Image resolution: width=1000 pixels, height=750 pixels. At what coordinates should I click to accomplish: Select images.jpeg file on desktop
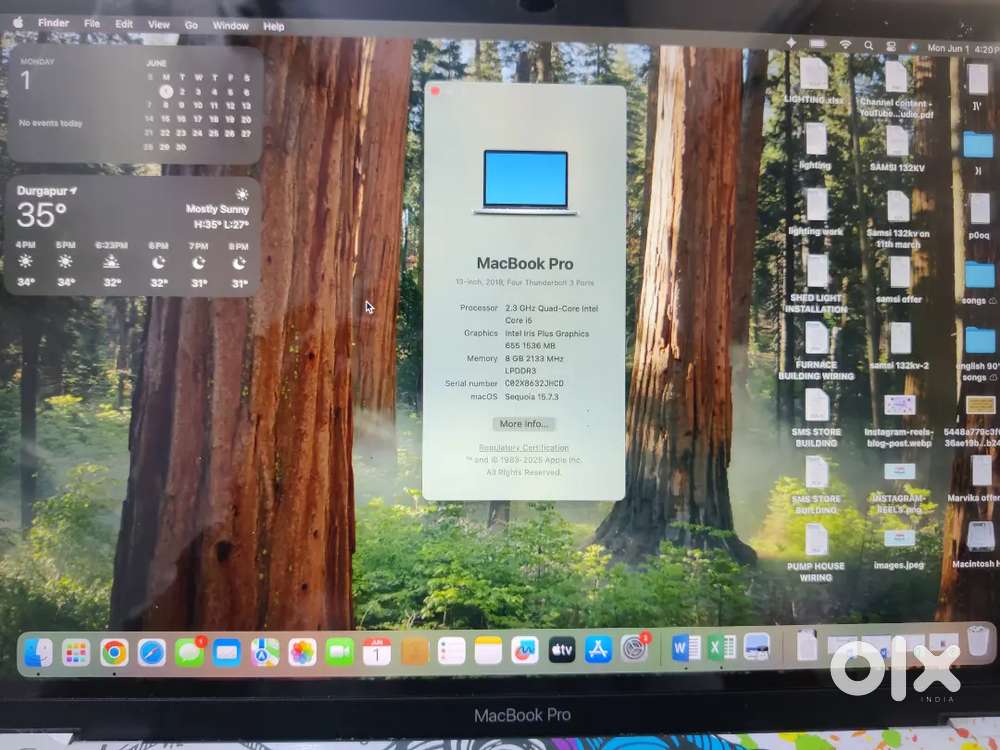click(899, 550)
